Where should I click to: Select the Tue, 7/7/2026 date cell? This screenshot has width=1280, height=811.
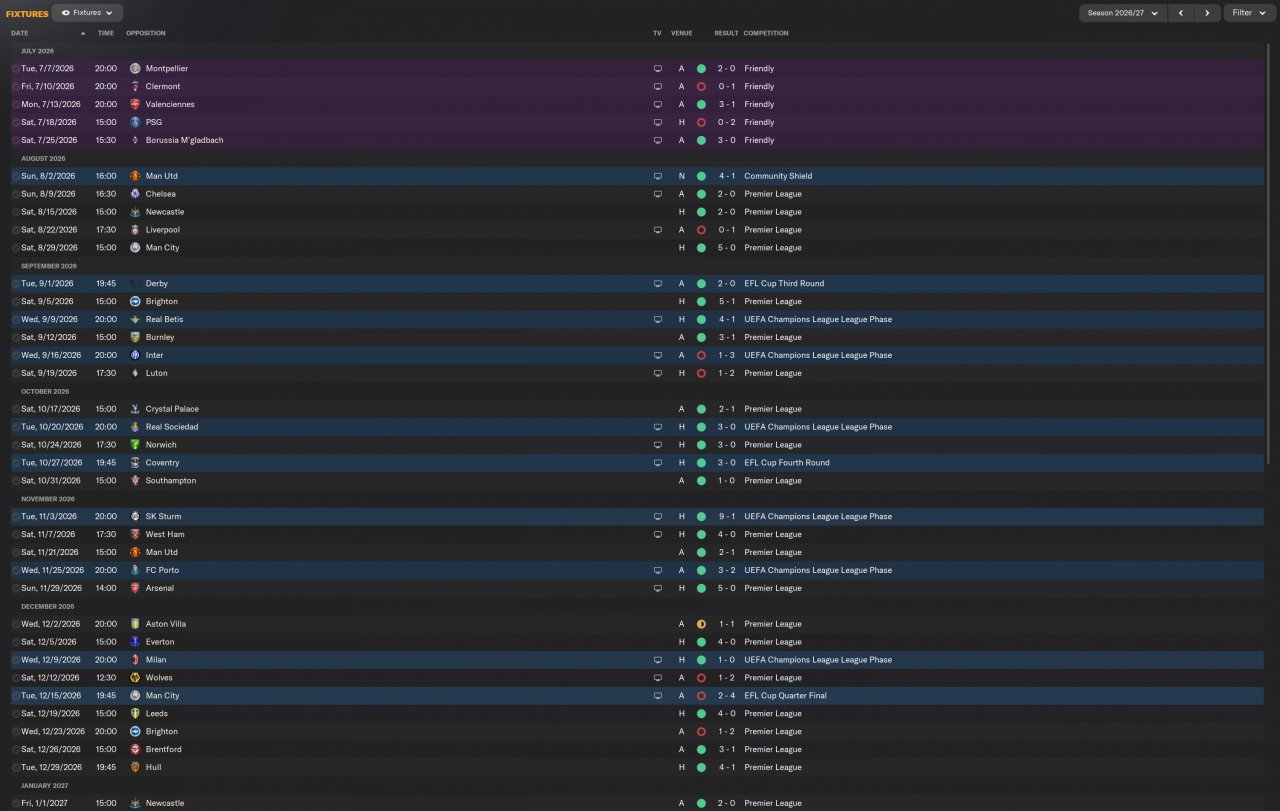coord(47,69)
